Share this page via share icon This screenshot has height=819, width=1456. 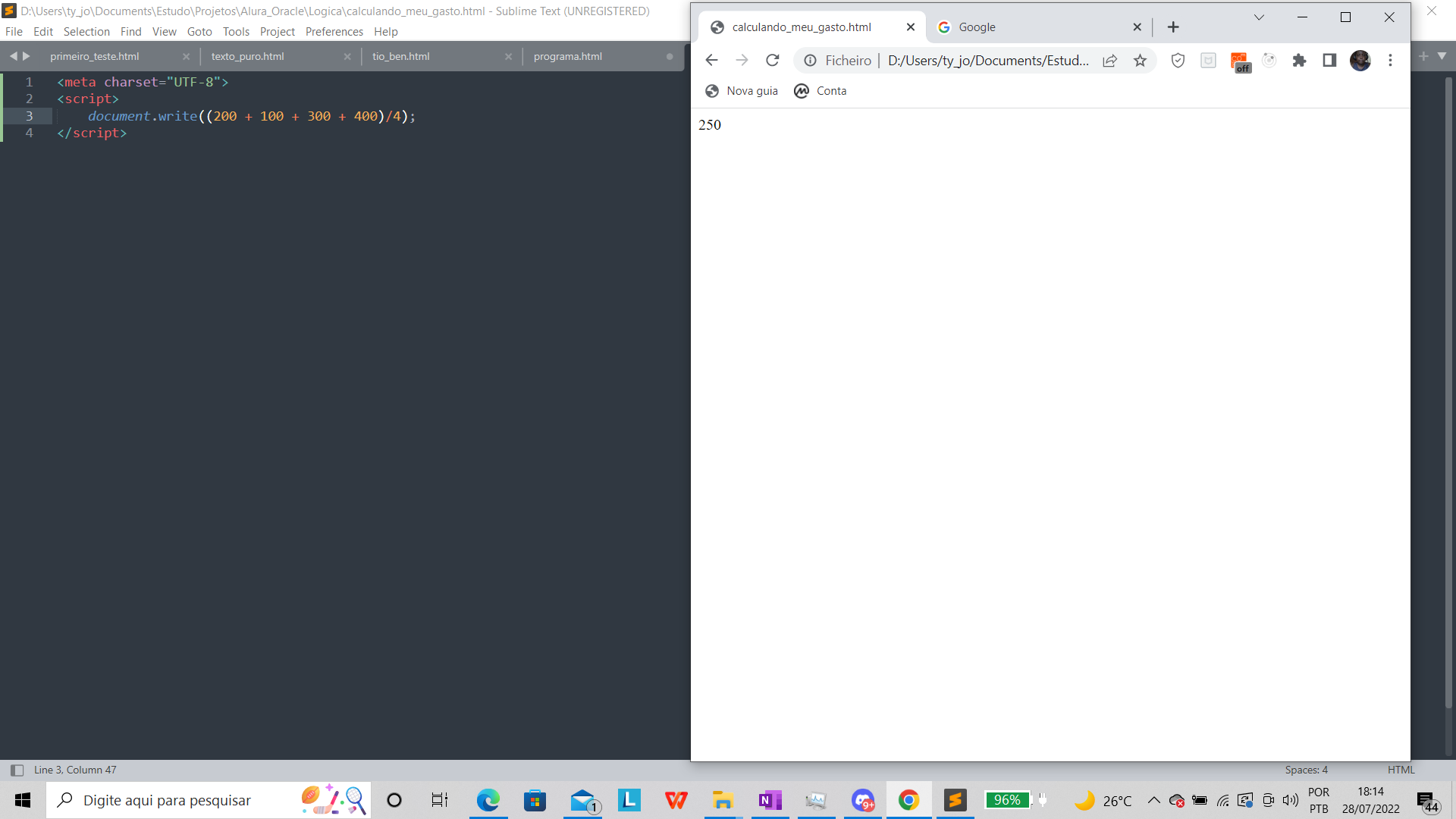tap(1109, 61)
